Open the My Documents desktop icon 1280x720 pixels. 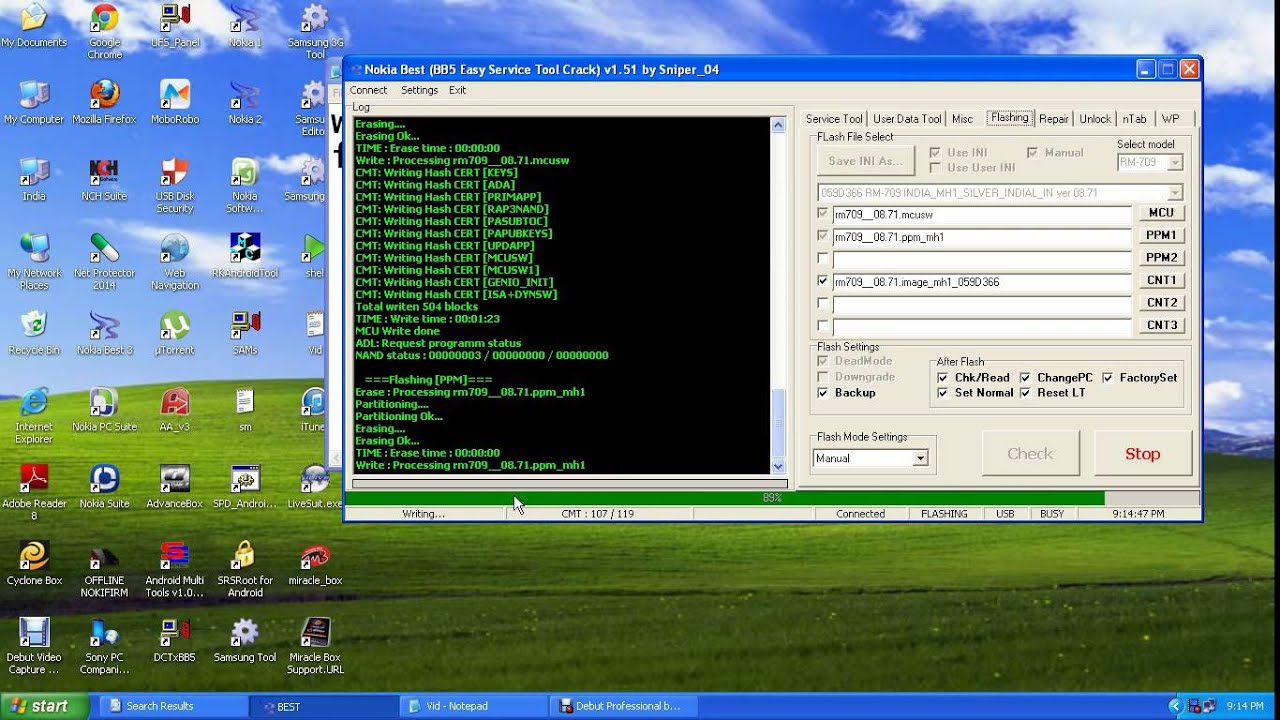34,26
